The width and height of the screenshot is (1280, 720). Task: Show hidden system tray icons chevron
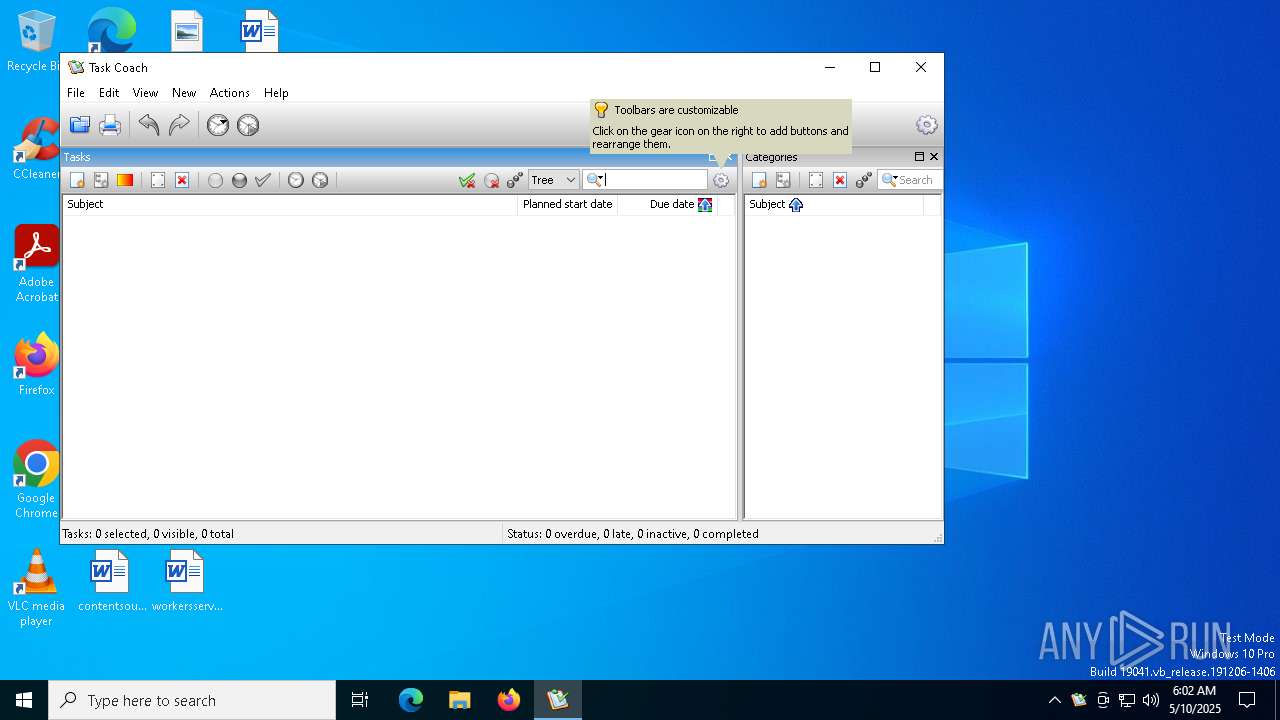1054,700
